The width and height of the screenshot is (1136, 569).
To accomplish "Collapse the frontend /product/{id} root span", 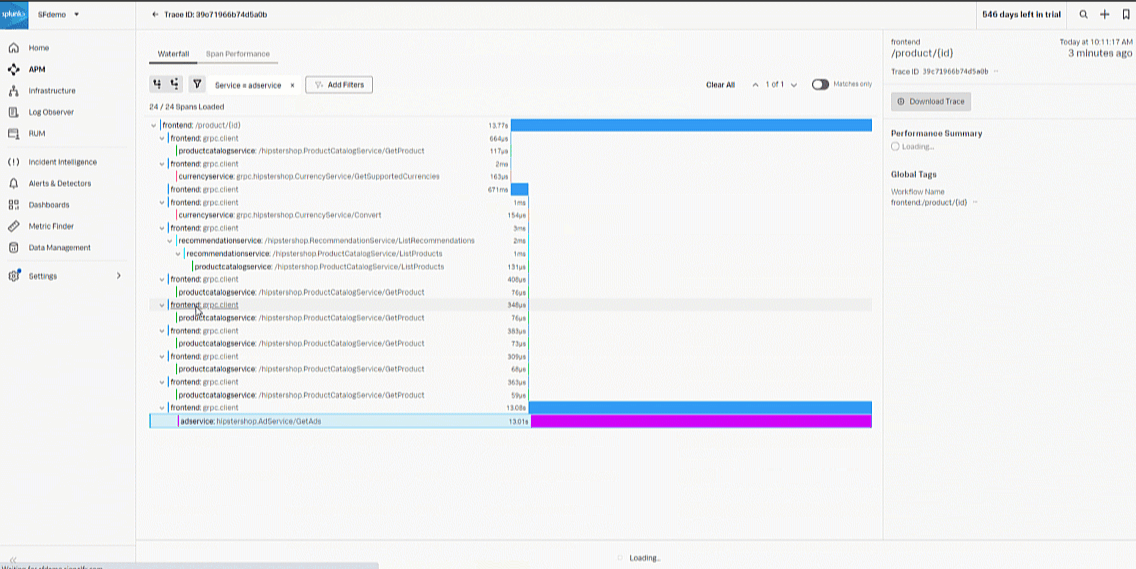I will point(154,126).
